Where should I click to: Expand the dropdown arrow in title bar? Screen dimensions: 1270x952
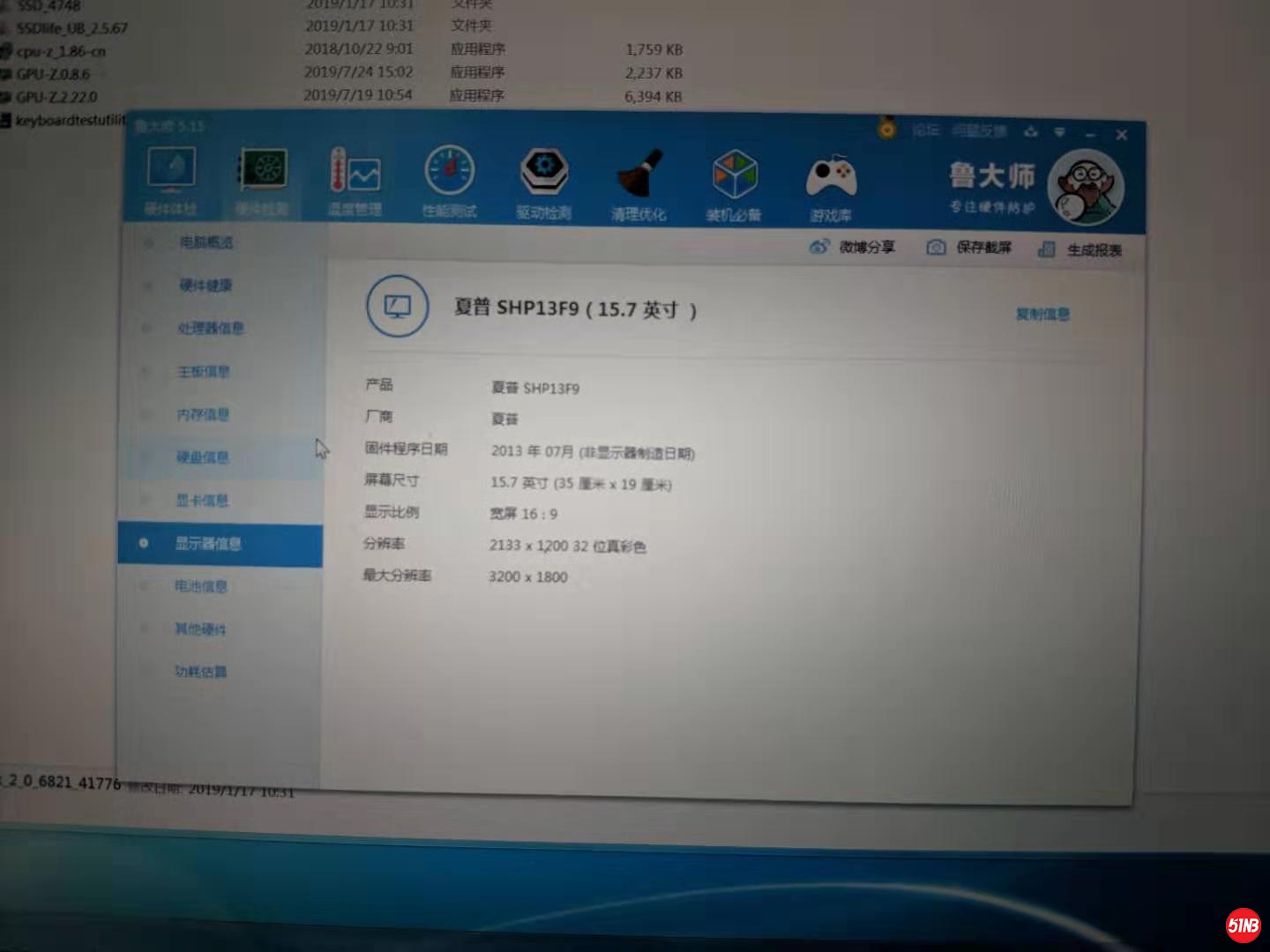pos(1059,132)
